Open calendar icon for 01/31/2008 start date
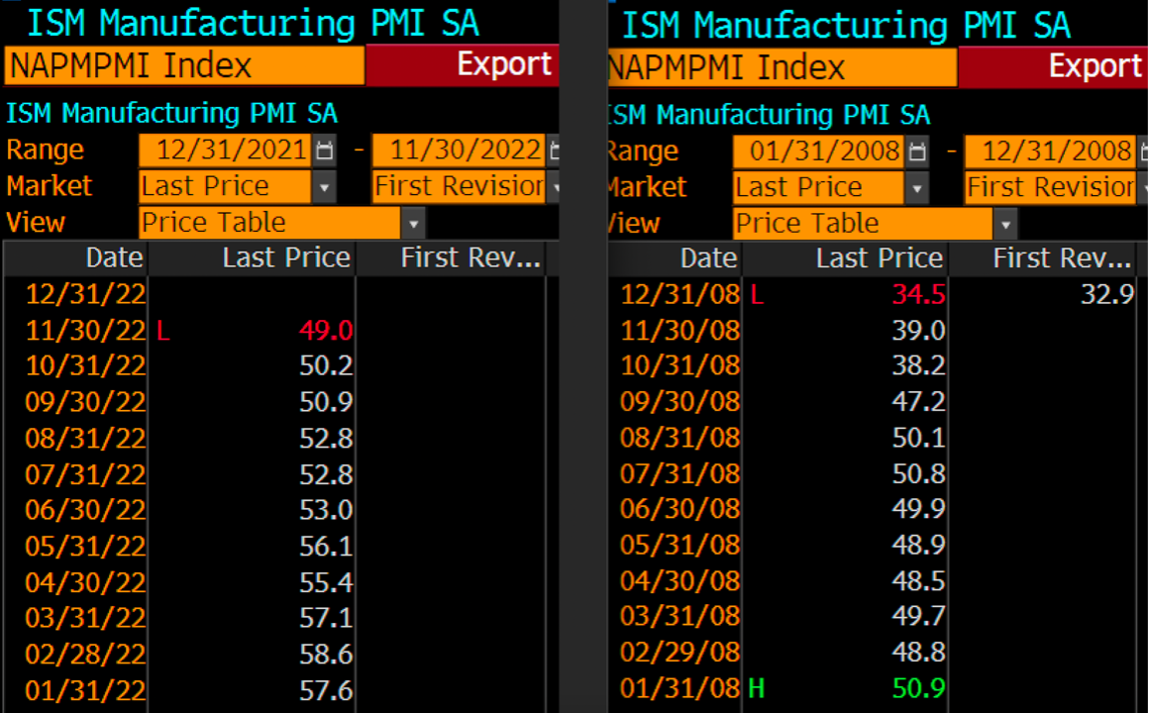The width and height of the screenshot is (1151, 715). (x=917, y=152)
